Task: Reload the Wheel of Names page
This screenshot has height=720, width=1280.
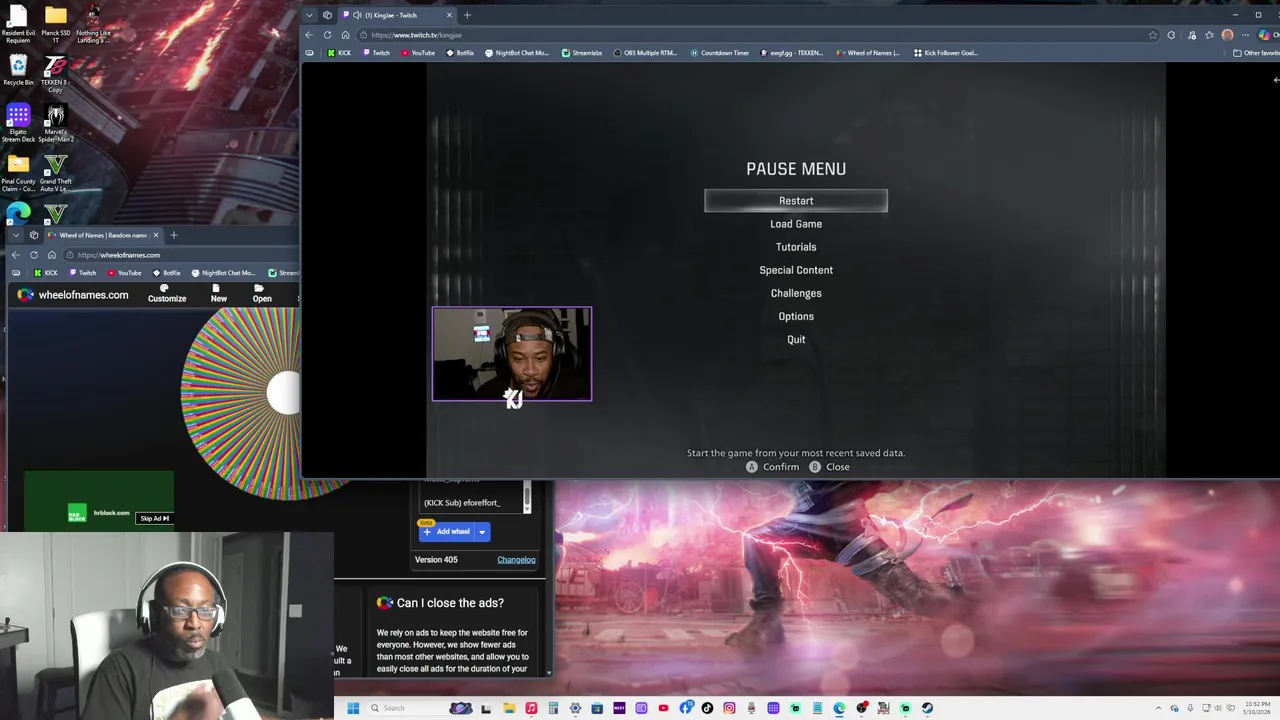Action: 33,255
